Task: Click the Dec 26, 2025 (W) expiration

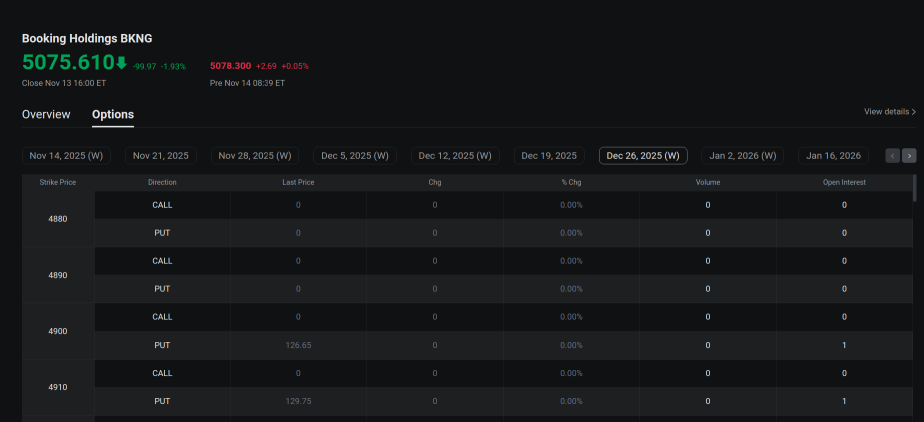Action: [x=643, y=156]
